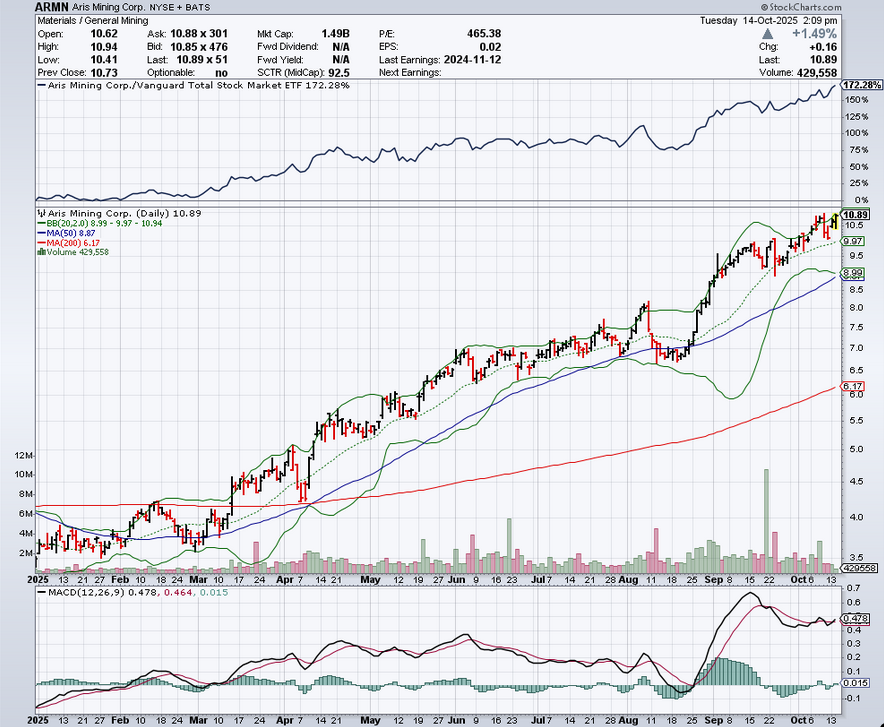Click the red MA(200) legend line marker
The image size is (884, 727).
click(40, 242)
